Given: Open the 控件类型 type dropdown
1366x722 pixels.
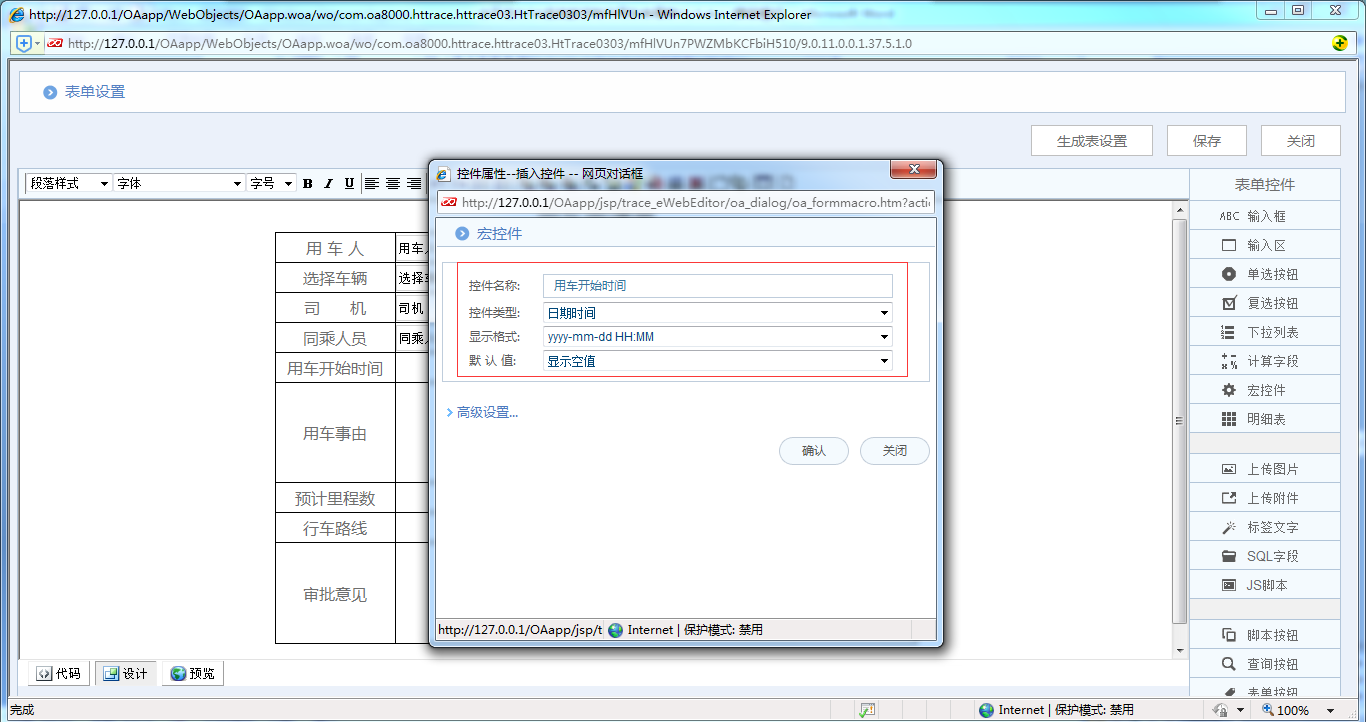Looking at the screenshot, I should click(884, 311).
